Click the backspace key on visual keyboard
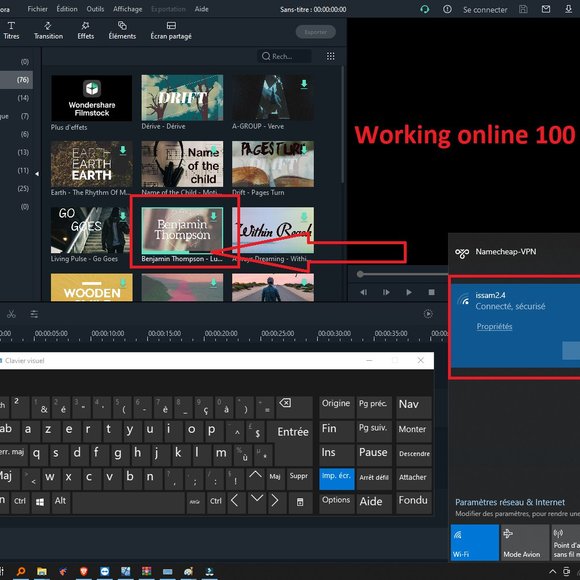Screen dimensions: 580x580 (295, 408)
